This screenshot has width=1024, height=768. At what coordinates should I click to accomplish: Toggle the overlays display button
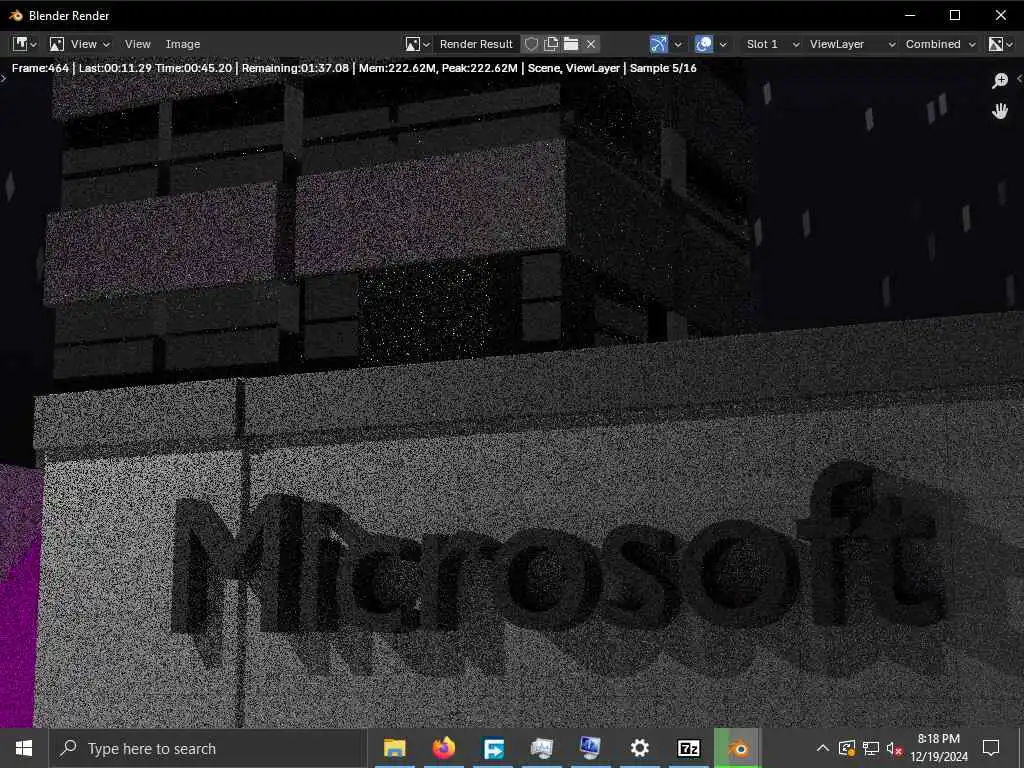pyautogui.click(x=704, y=44)
